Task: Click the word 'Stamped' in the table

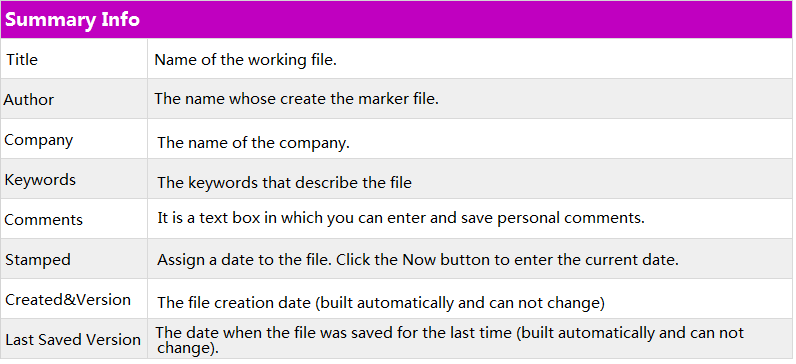Action: point(38,260)
